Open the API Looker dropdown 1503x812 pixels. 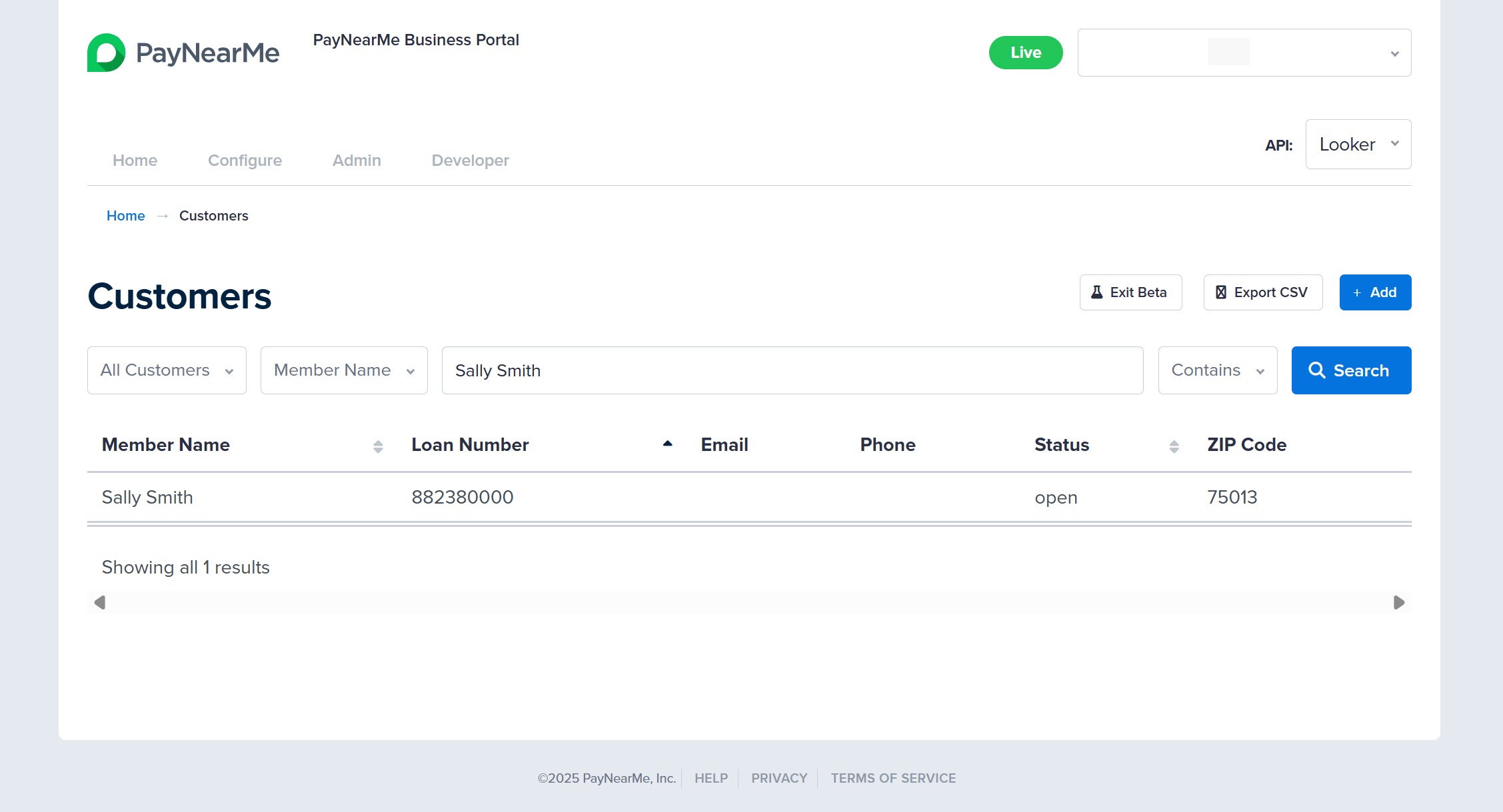(x=1358, y=145)
